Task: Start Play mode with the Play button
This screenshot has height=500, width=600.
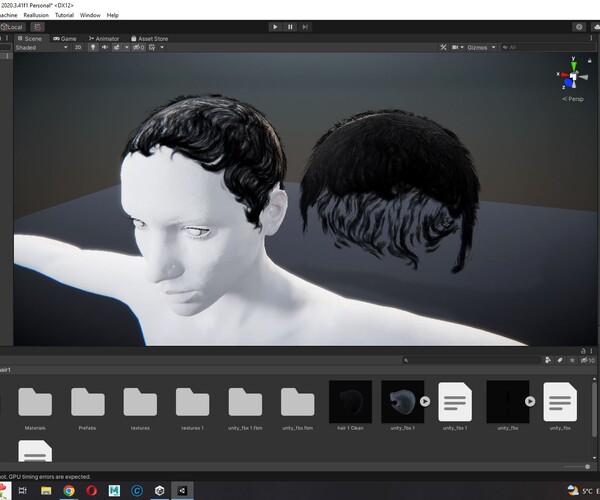Action: (x=275, y=27)
